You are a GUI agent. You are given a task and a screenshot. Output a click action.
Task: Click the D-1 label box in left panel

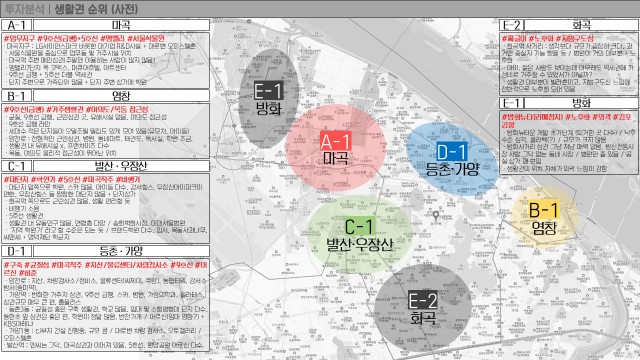pos(16,251)
